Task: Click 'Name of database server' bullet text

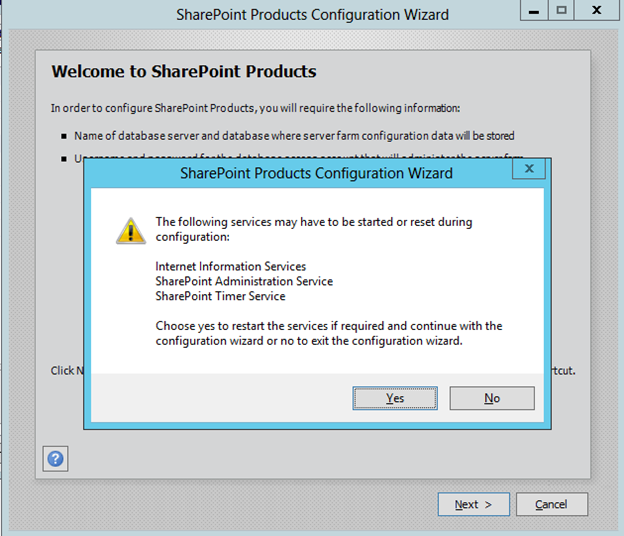Action: pyautogui.click(x=294, y=136)
